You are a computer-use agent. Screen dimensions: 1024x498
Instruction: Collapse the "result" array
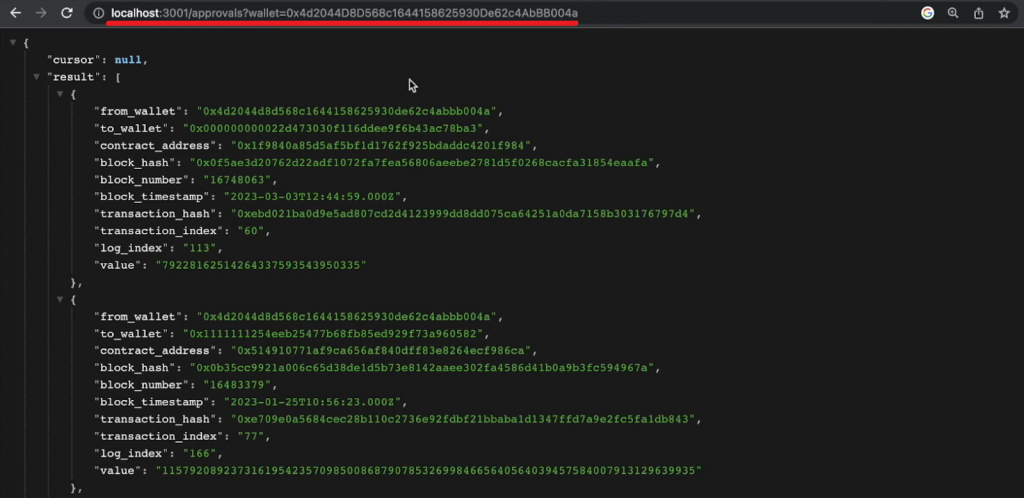tap(36, 77)
